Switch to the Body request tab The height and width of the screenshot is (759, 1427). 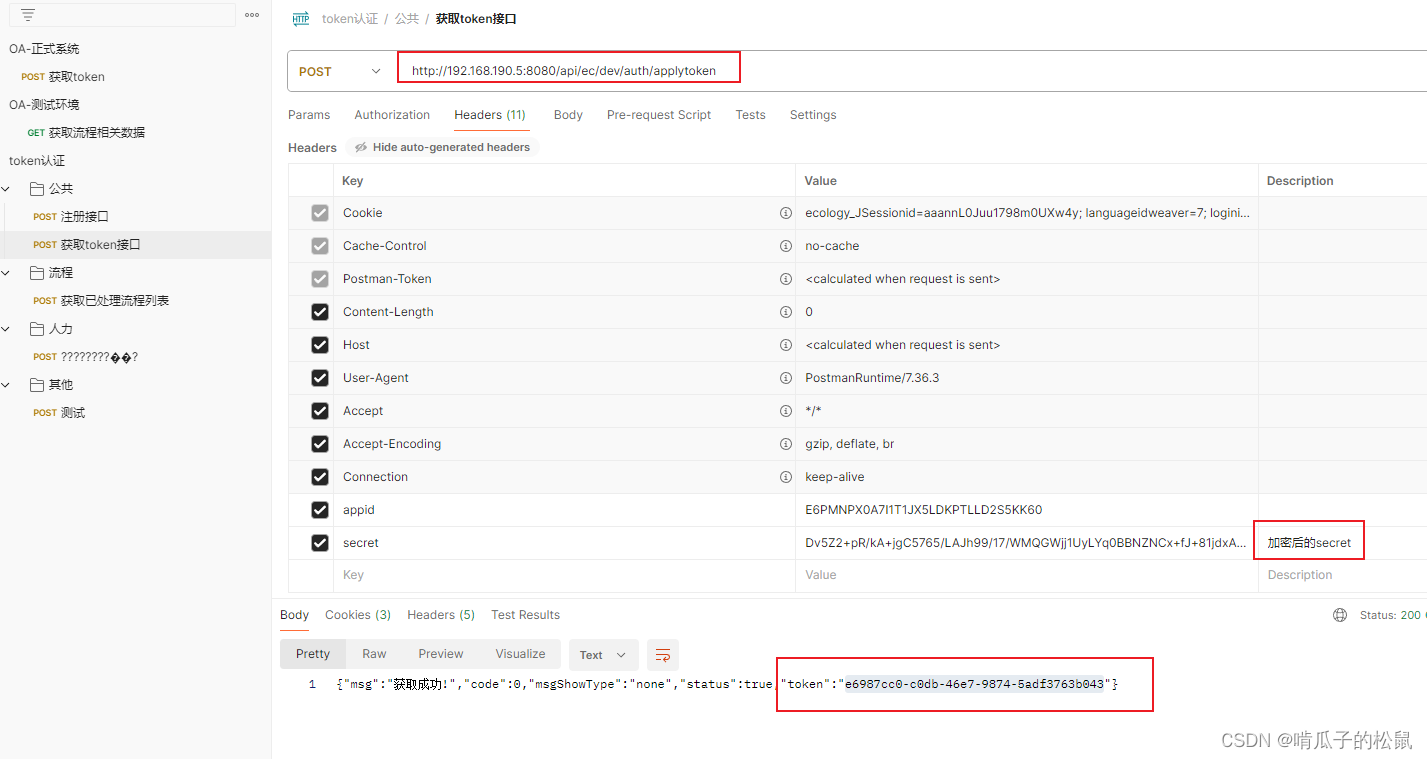(568, 115)
